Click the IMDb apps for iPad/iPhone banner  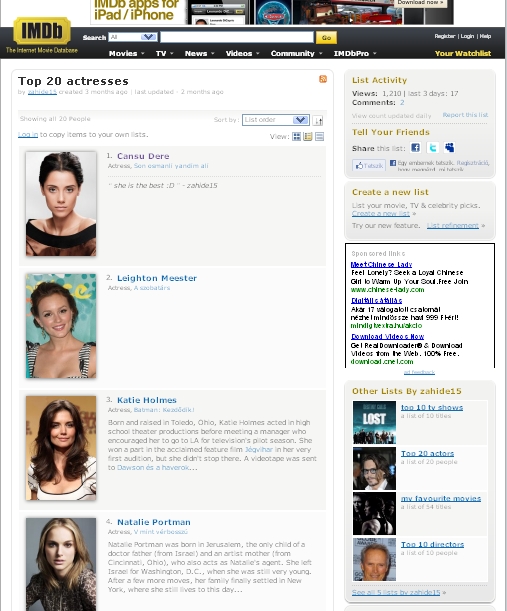272,12
